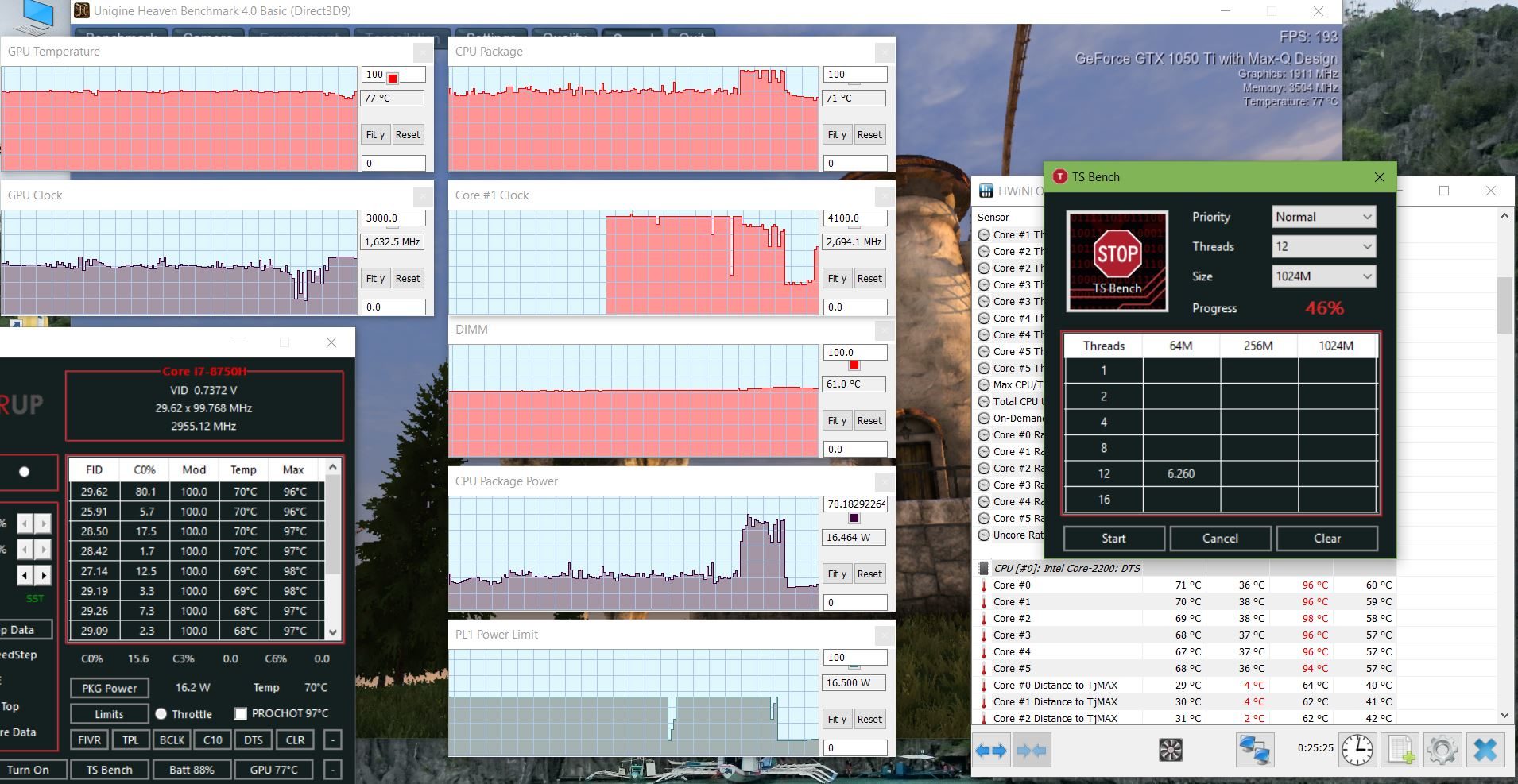1518x784 pixels.
Task: Start logging with HWiNFO log file icon
Action: click(x=1400, y=749)
